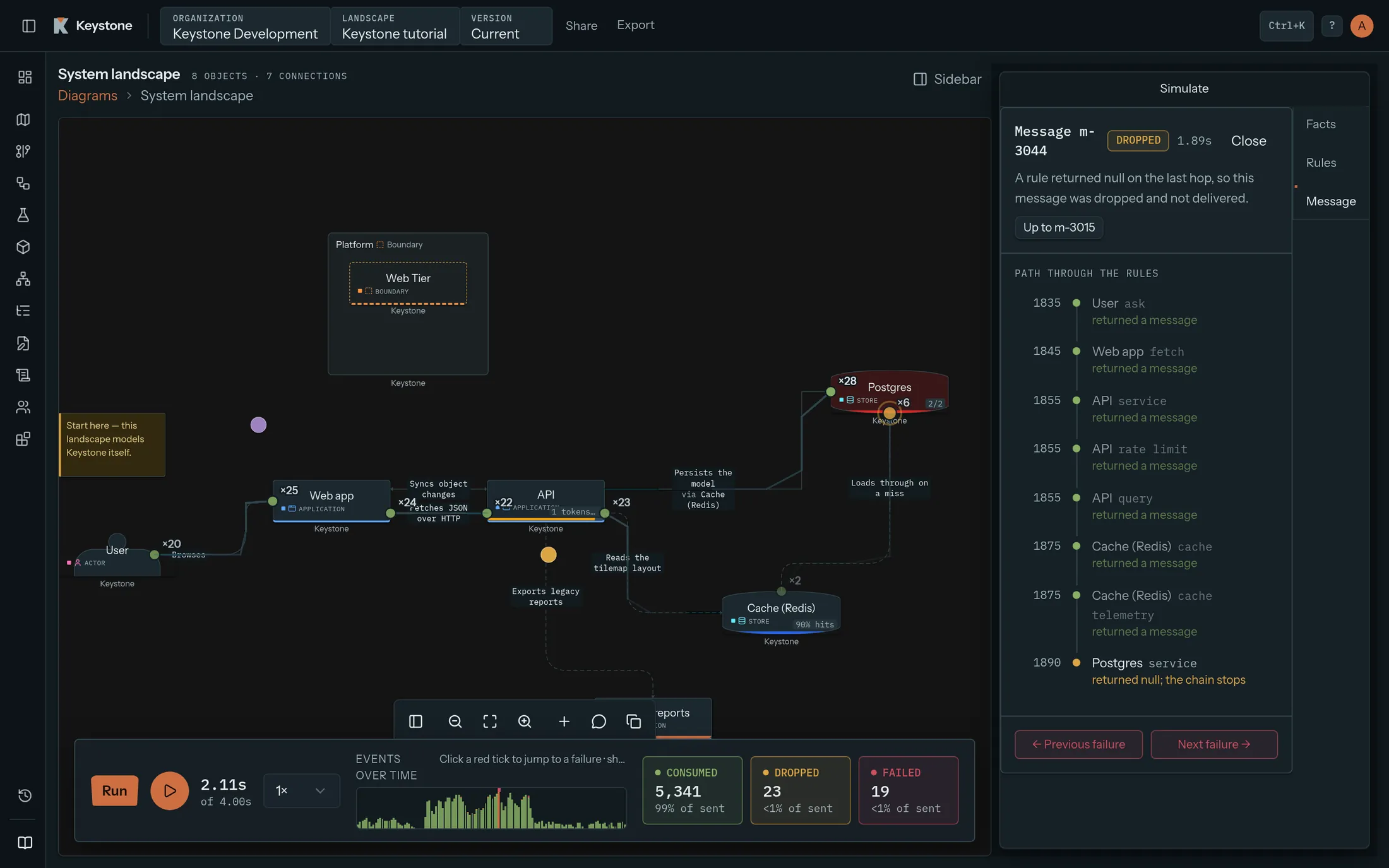Image resolution: width=1389 pixels, height=868 pixels.
Task: Play the simulation
Action: (x=169, y=790)
